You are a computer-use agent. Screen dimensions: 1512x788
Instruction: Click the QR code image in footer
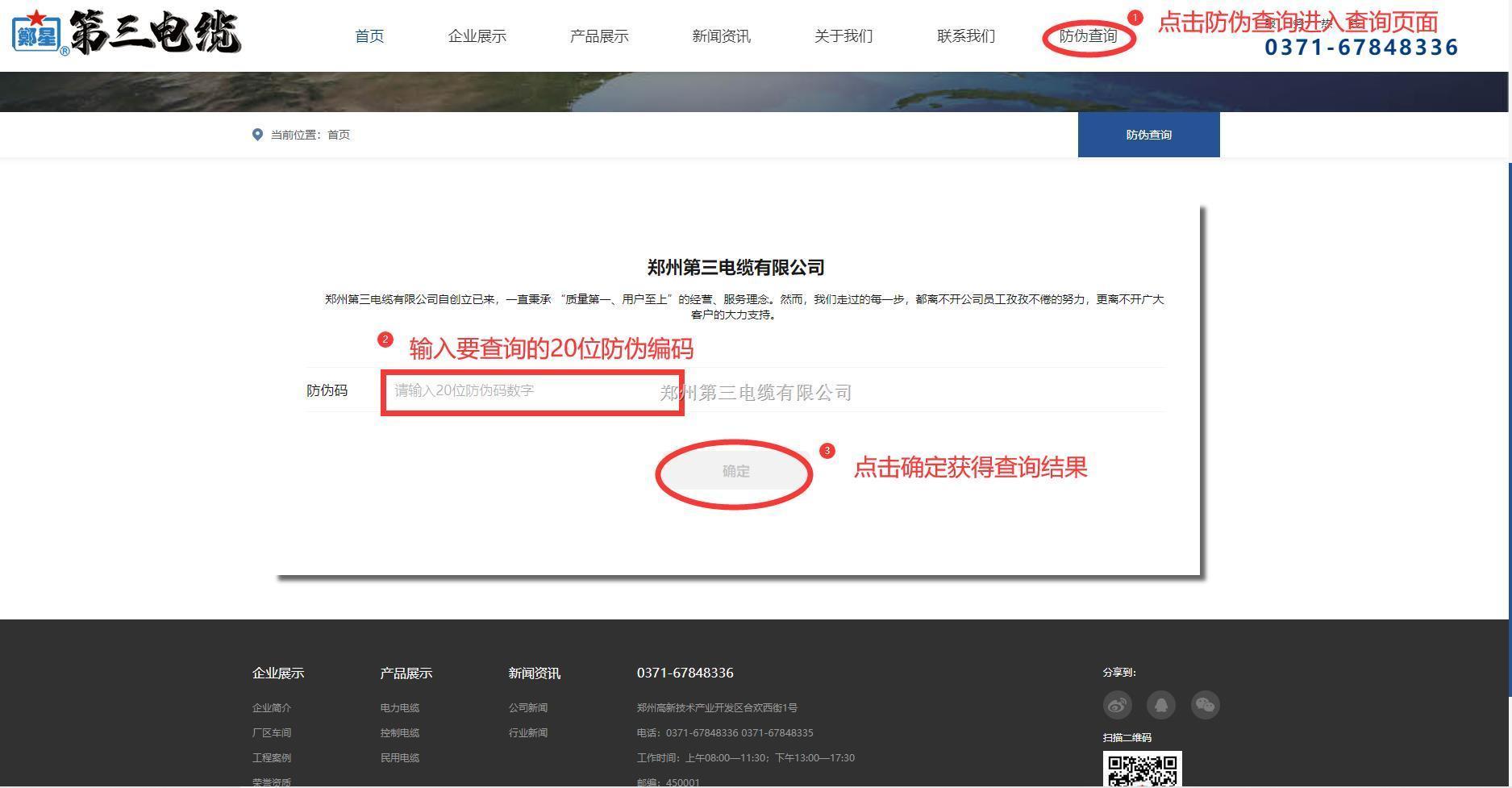coord(1143,769)
